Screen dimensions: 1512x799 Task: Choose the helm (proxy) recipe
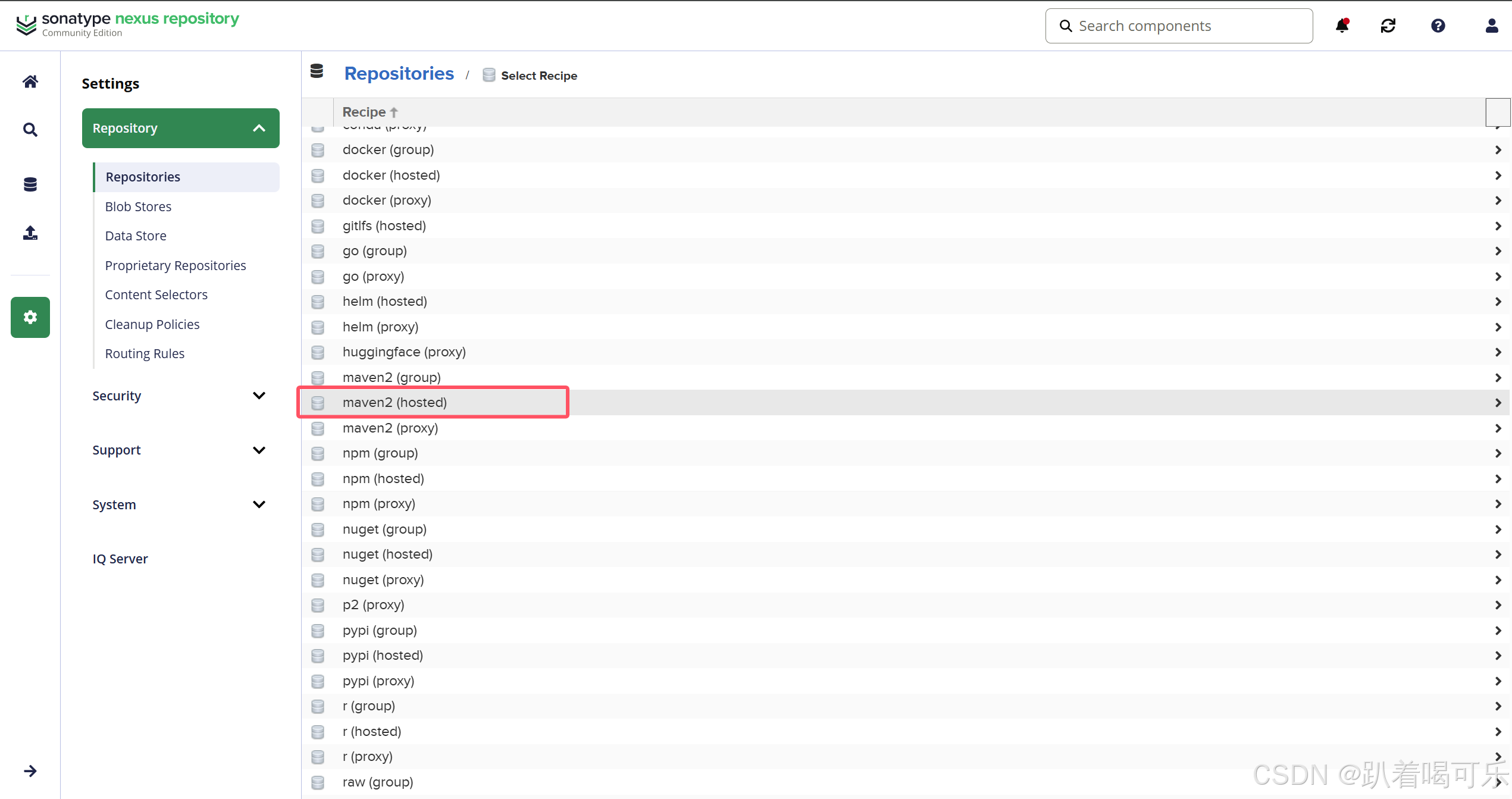click(x=906, y=327)
